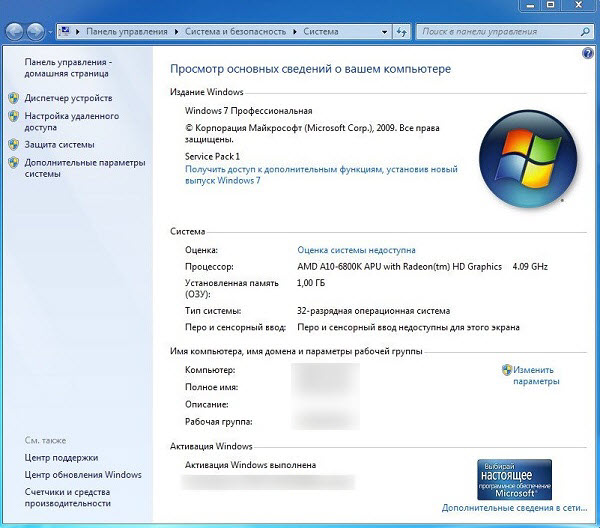The width and height of the screenshot is (600, 528).
Task: Open Центр поддержки link
Action: (x=61, y=458)
